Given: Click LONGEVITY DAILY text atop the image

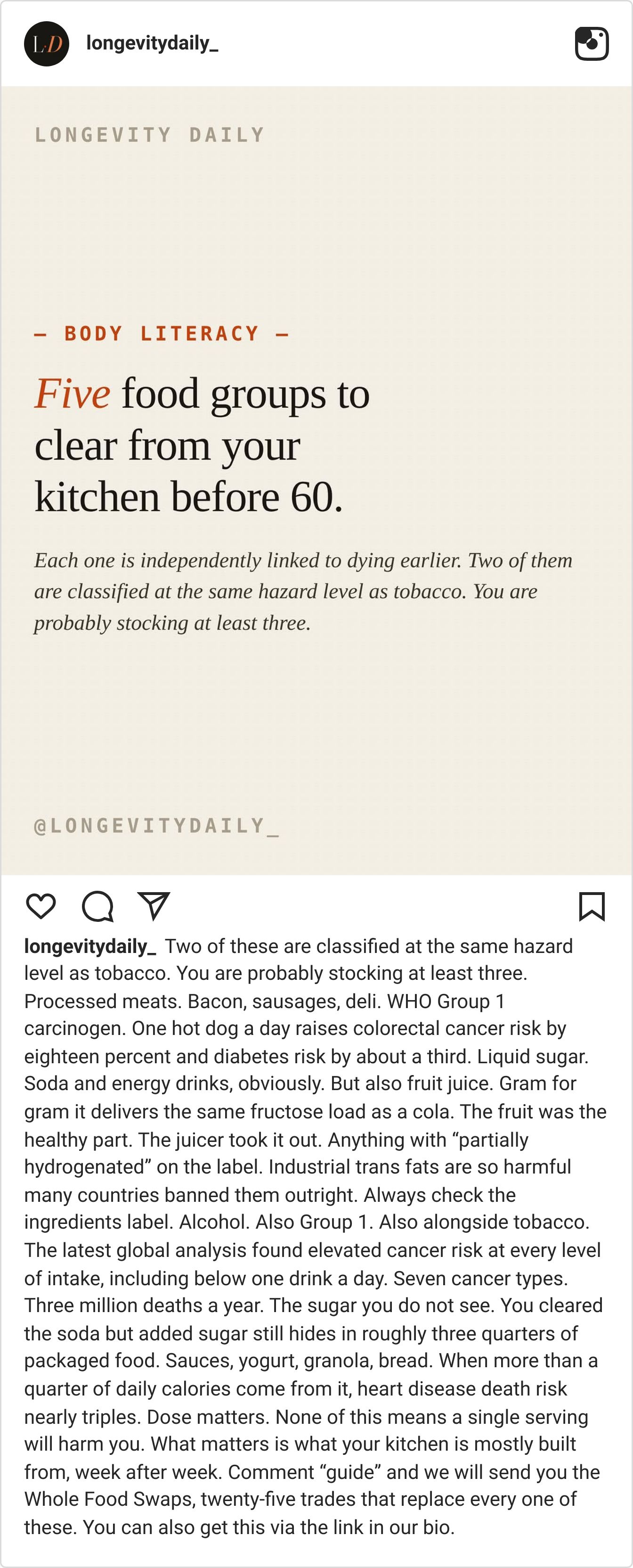Looking at the screenshot, I should click(x=150, y=134).
